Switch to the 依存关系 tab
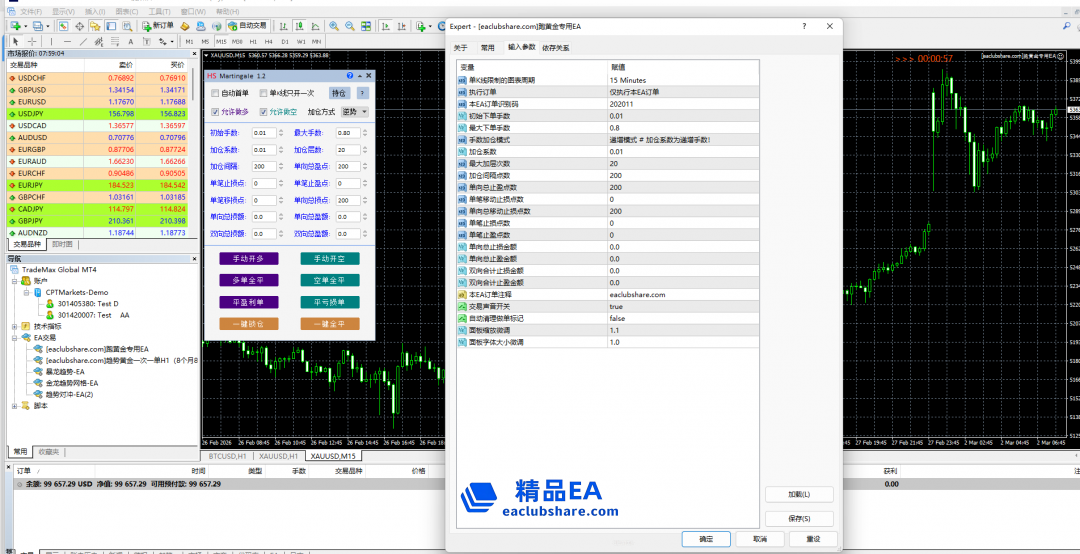This screenshot has height=554, width=1080. 556,47
